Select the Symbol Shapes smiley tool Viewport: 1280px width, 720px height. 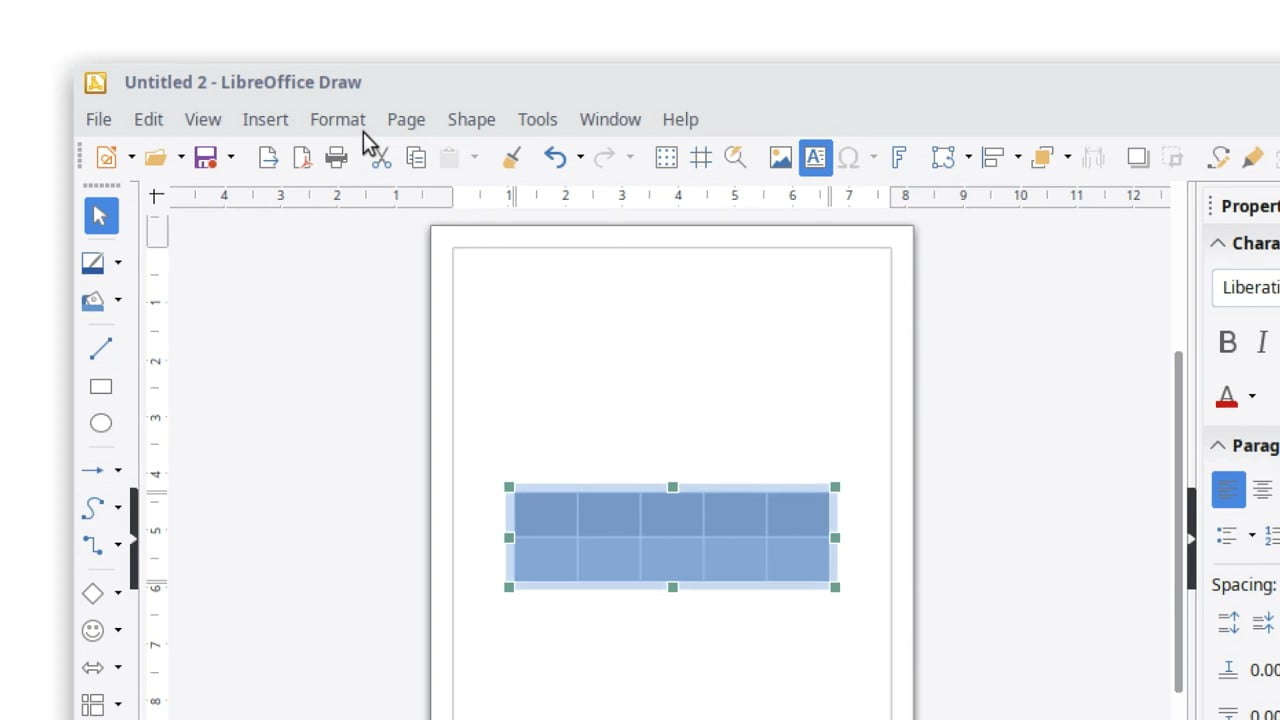pos(93,630)
